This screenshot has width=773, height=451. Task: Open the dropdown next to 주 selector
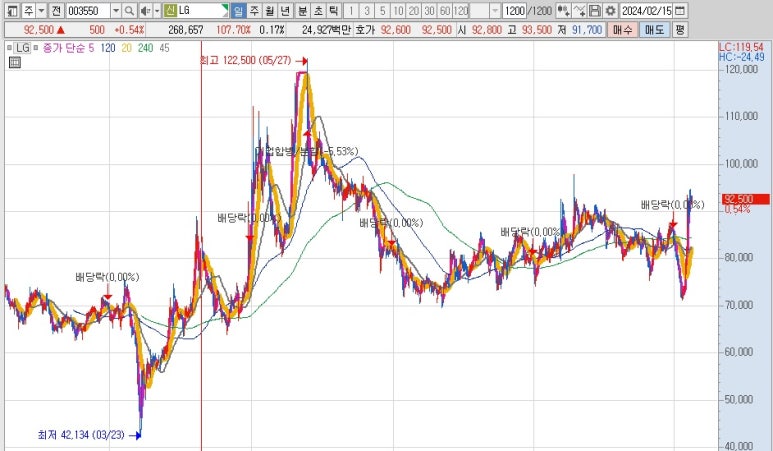41,10
